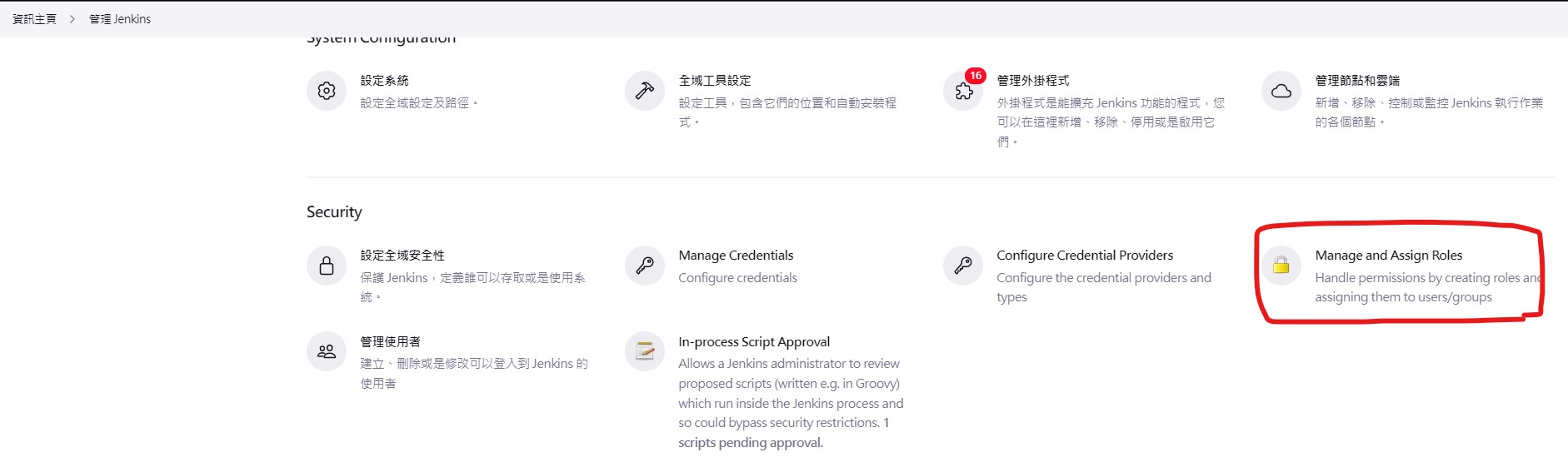Screen dimensions: 1568x472
Task: Open the Manage Credentials link
Action: coord(736,256)
